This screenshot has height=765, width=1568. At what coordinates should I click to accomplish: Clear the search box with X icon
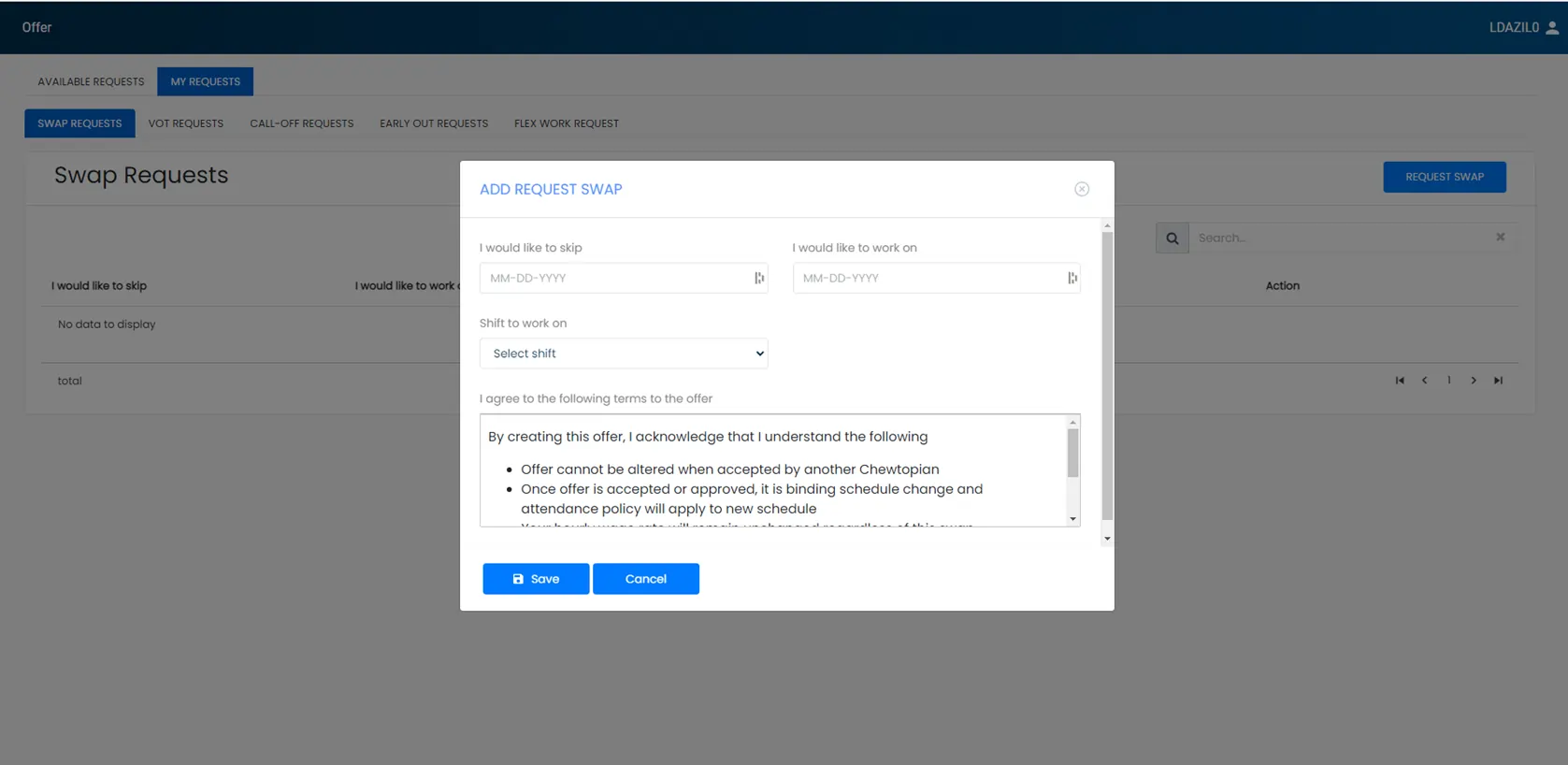point(1500,238)
